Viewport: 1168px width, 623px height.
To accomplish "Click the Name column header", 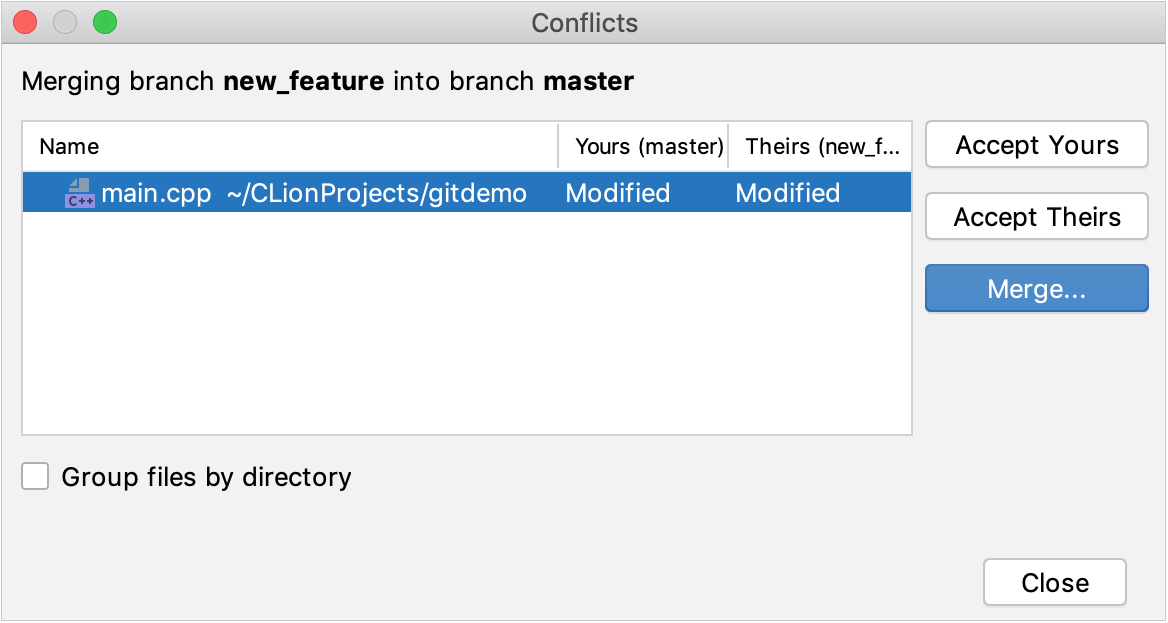I will [68, 146].
